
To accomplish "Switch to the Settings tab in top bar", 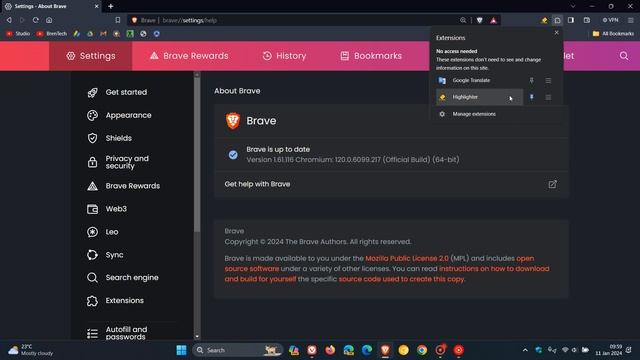I will 91,56.
